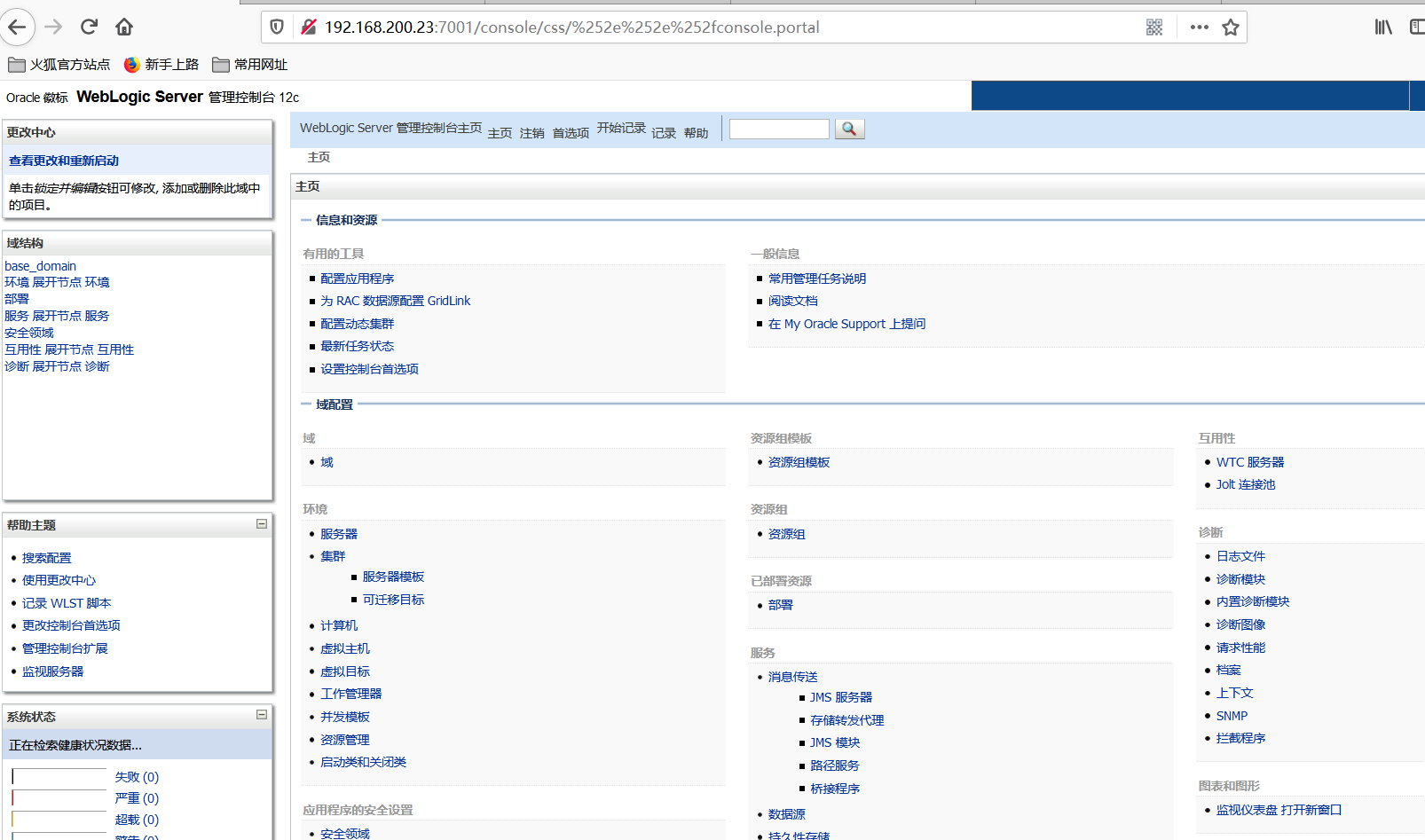
Task: Open 阅读文档 link
Action: (793, 301)
